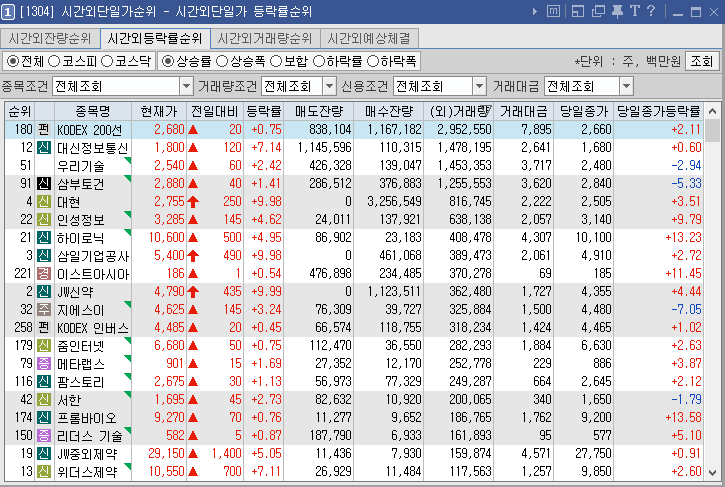Click the window number 1 icon in title bar
The width and height of the screenshot is (725, 487).
8,12
